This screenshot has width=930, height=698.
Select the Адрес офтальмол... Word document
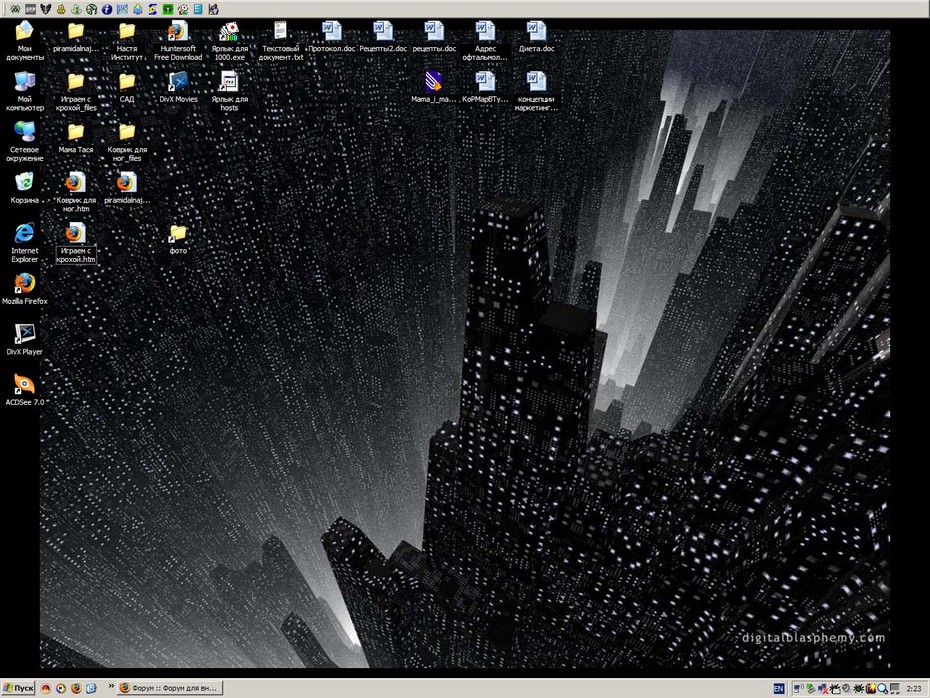(x=485, y=40)
